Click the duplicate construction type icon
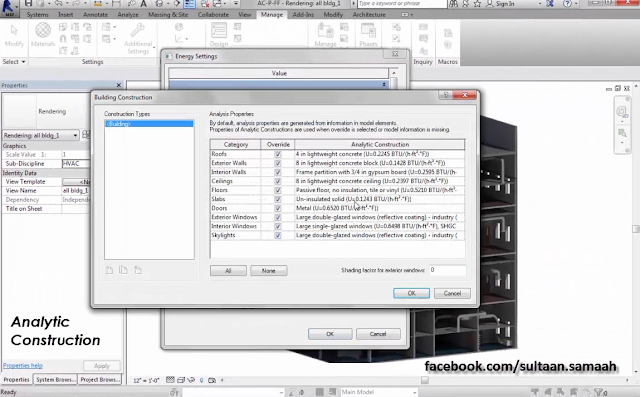 click(x=123, y=270)
